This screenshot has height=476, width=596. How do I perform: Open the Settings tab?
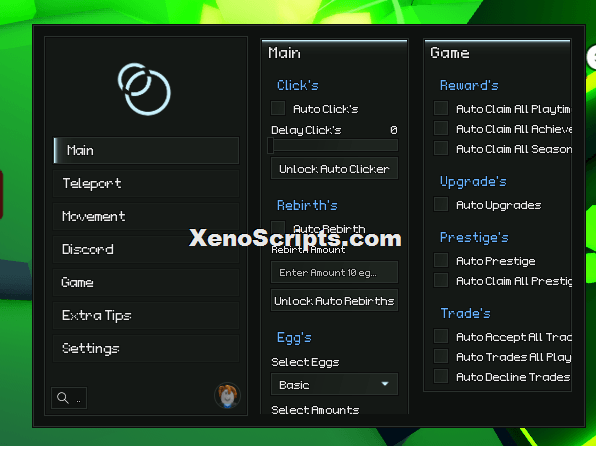click(x=146, y=348)
